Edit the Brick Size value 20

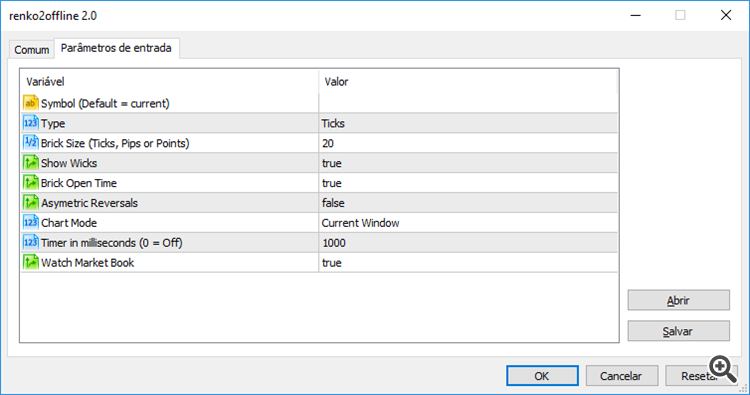(468, 143)
